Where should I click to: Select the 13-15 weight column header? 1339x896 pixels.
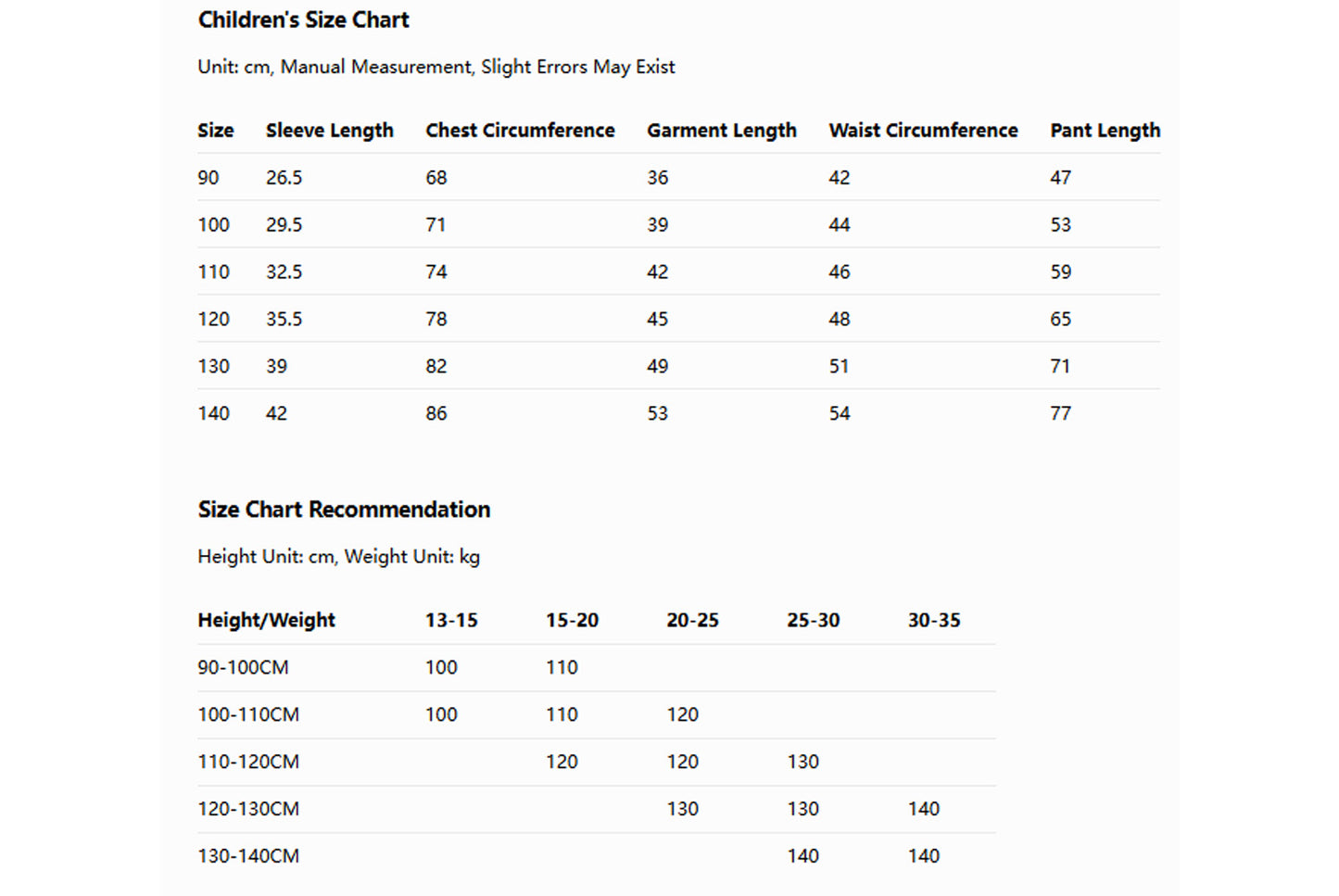coord(451,621)
